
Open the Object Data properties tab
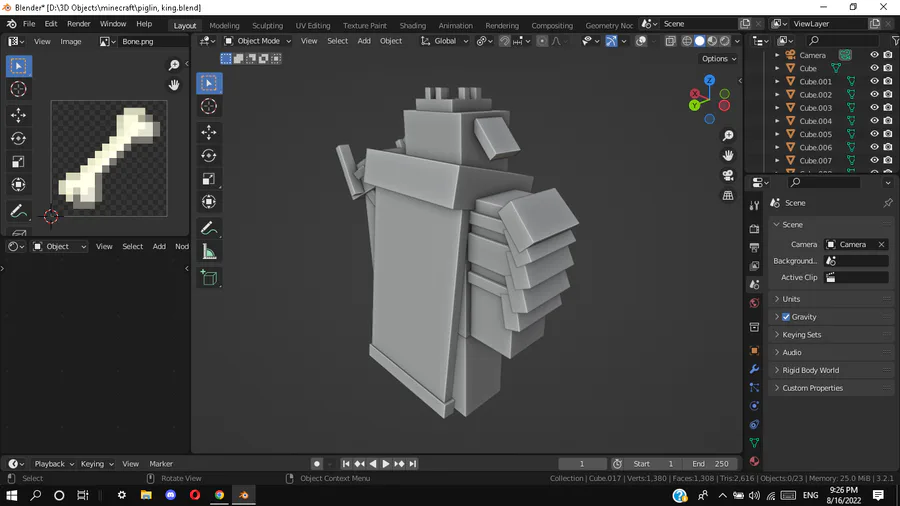[754, 443]
